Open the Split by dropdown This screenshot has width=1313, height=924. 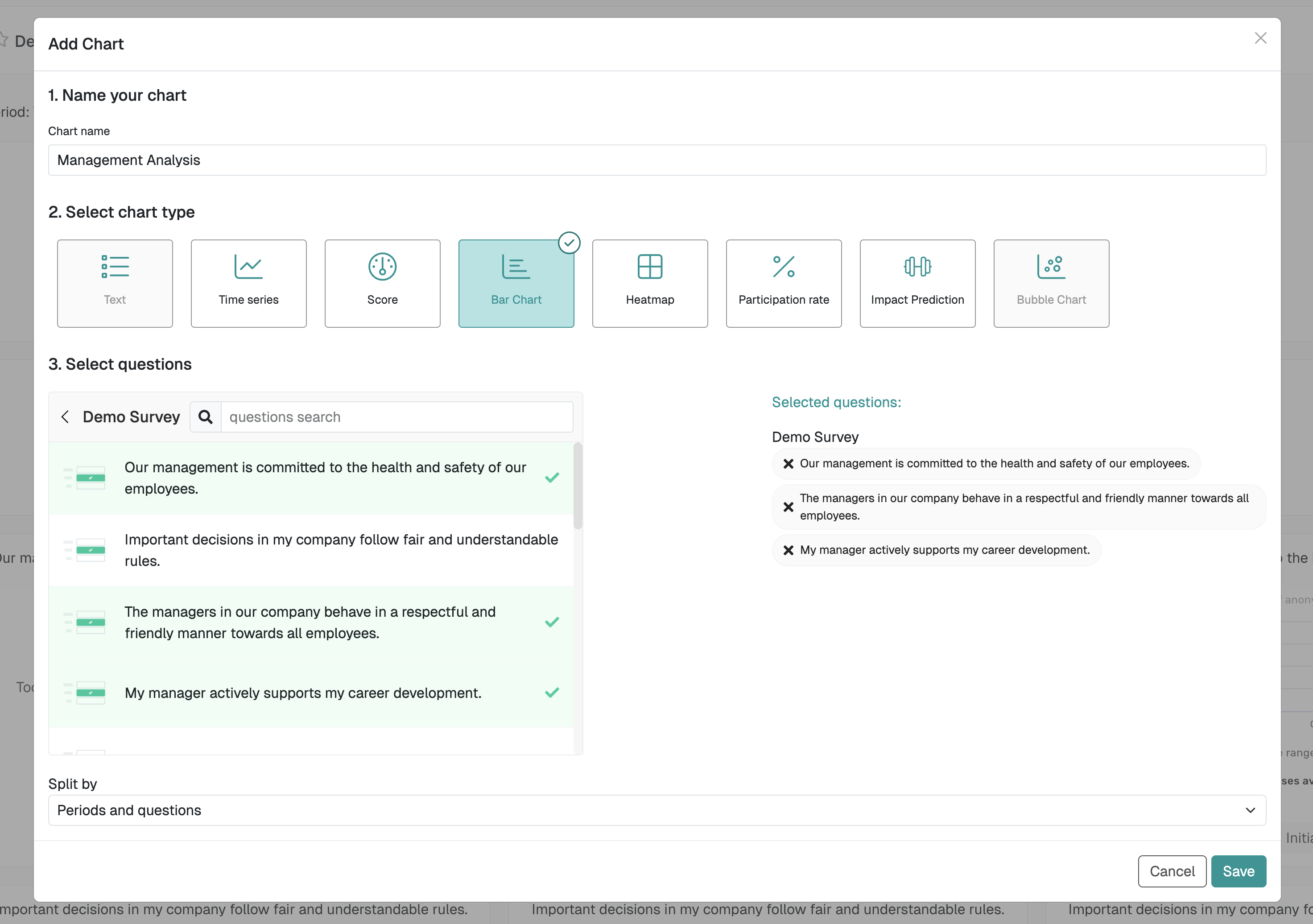click(656, 810)
